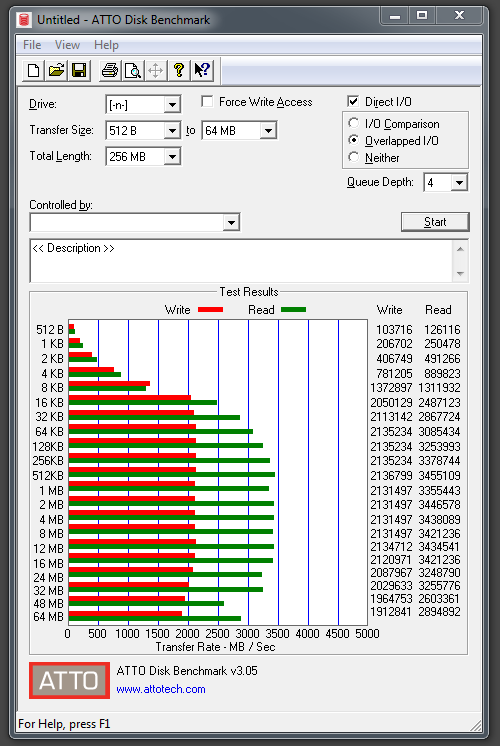Select the Overlapped I/O radio button
Screen dimensions: 500x746
tap(353, 140)
